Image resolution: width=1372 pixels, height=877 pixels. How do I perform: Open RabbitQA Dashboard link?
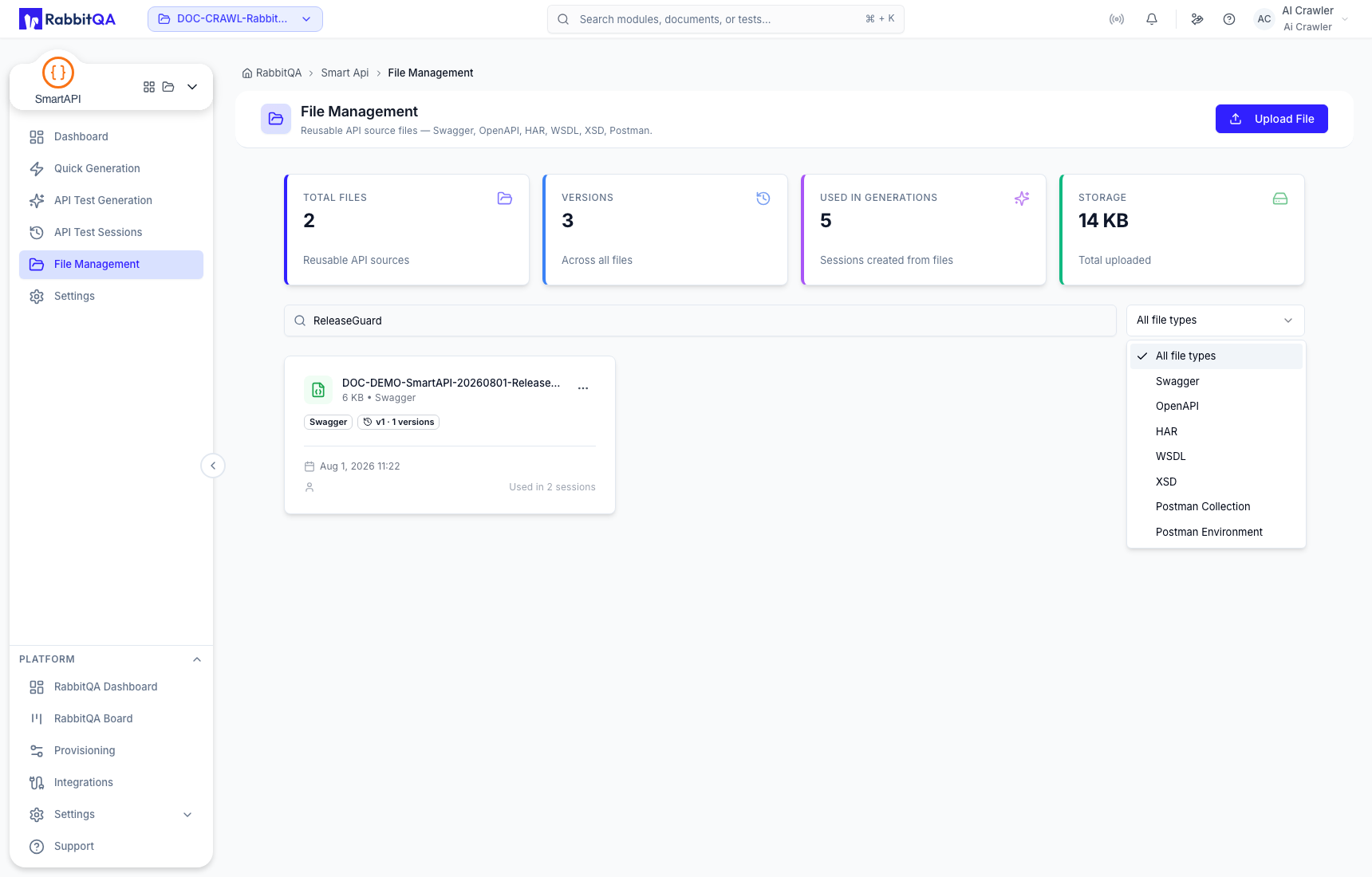pos(111,687)
